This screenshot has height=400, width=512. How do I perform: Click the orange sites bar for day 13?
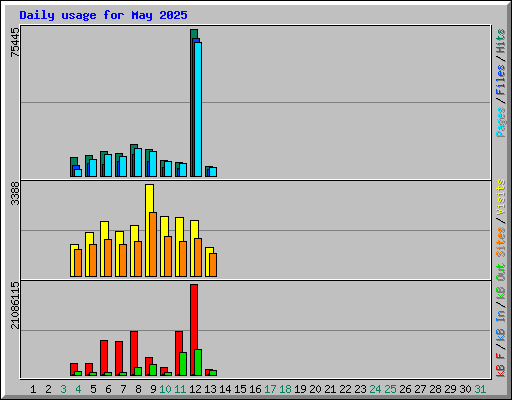point(213,265)
